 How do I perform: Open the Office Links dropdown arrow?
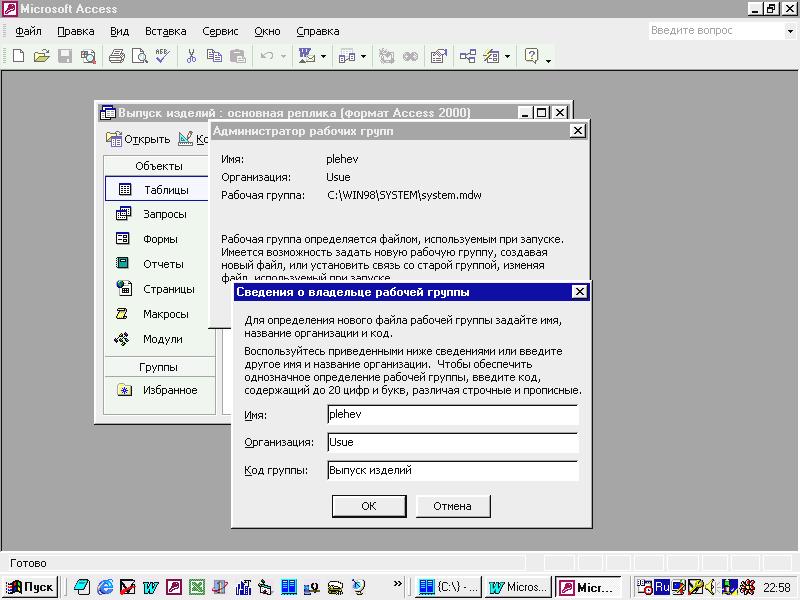(323, 56)
